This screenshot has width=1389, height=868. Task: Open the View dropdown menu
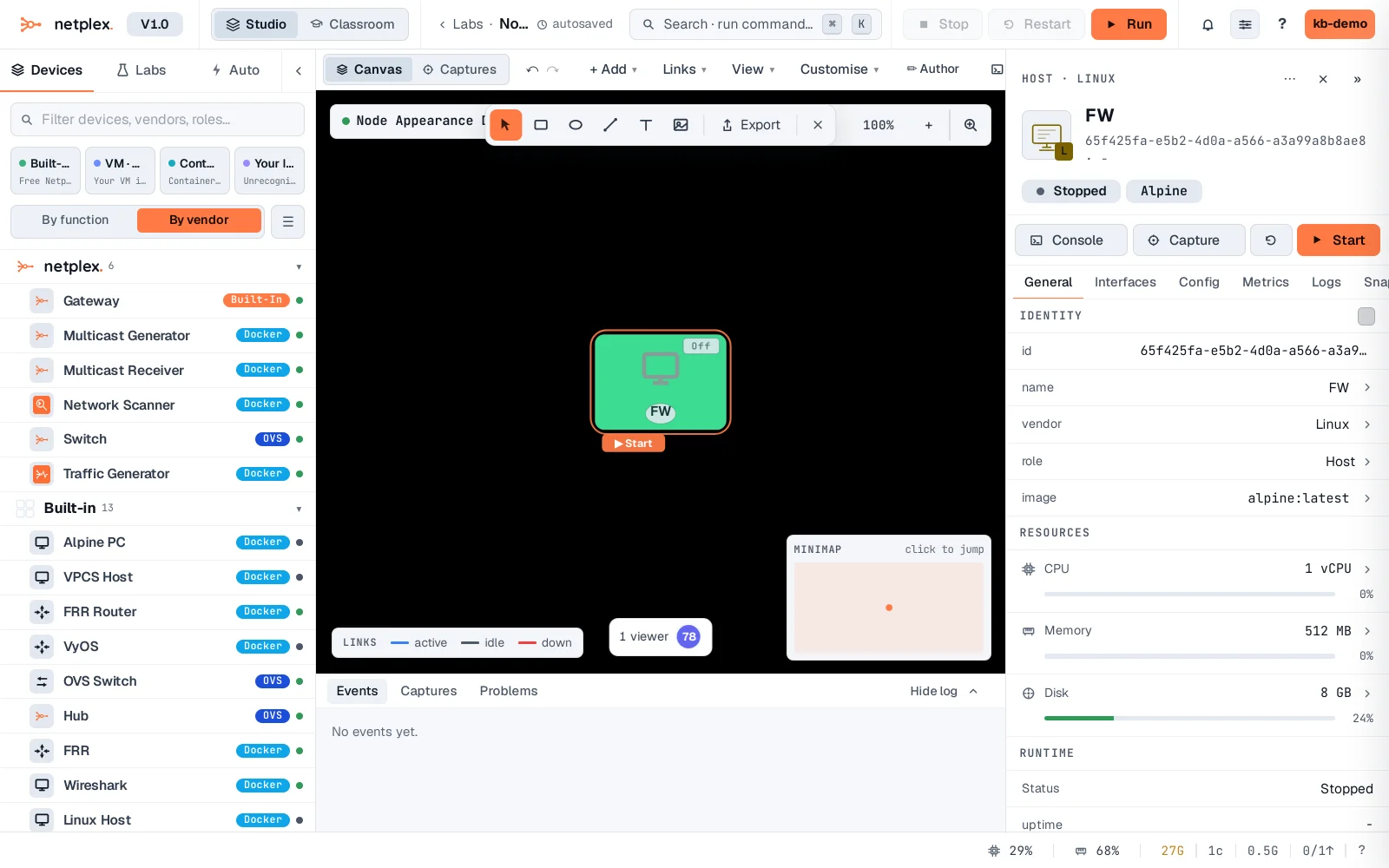[753, 69]
